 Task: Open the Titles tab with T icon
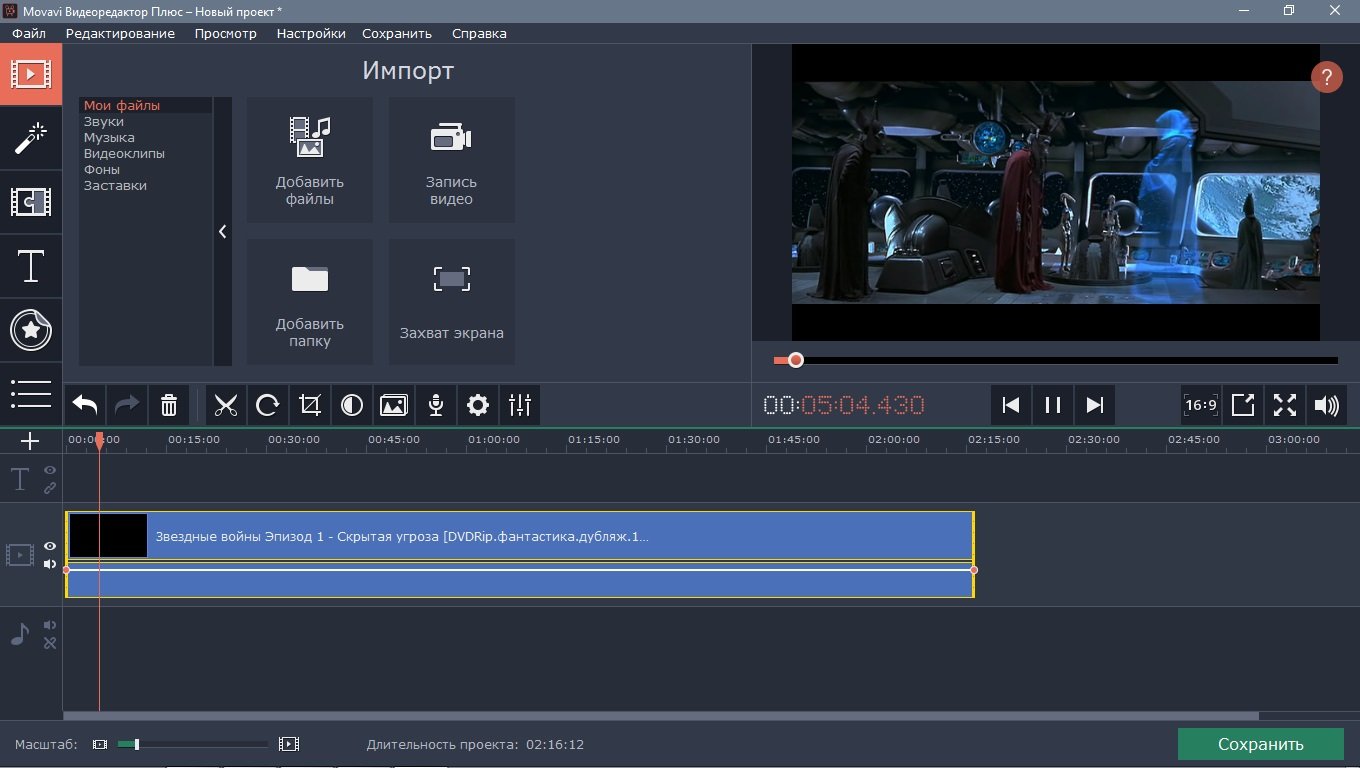31,267
